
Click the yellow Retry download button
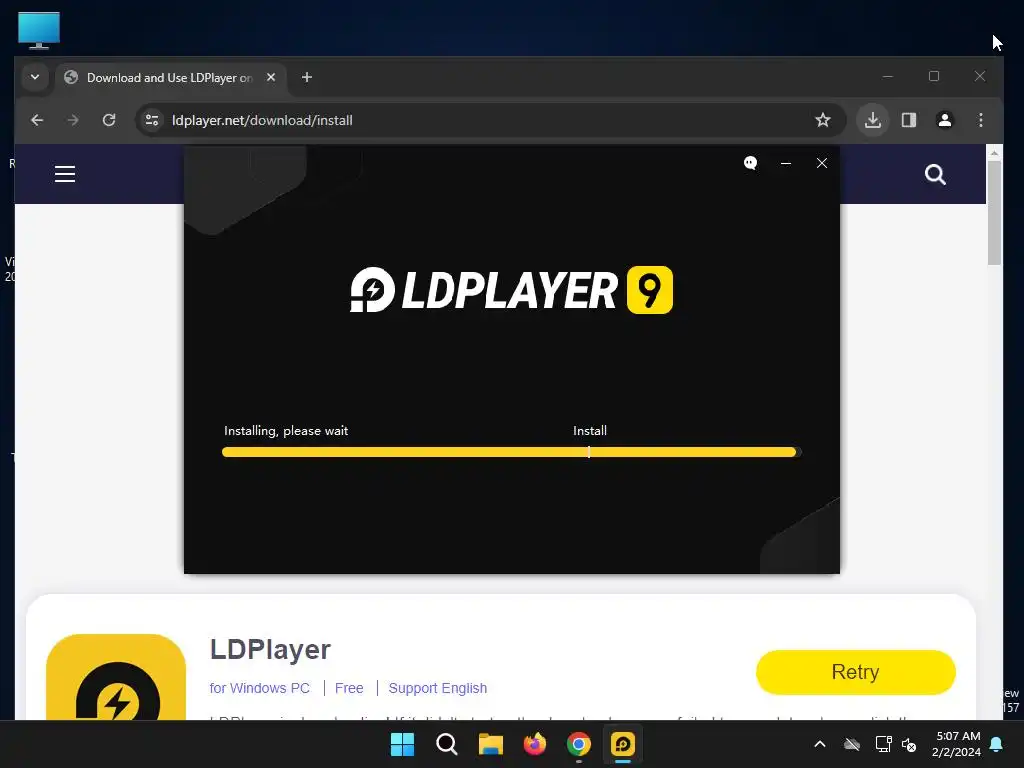856,672
